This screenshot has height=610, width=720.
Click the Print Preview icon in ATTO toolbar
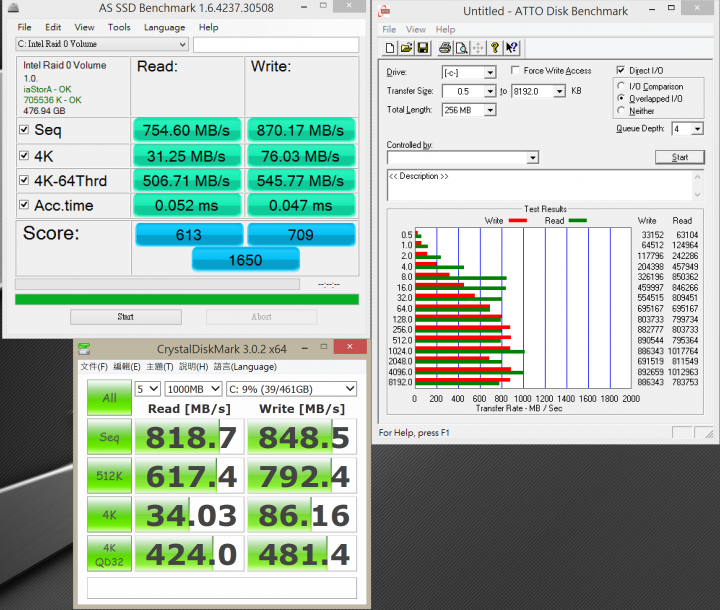point(461,48)
